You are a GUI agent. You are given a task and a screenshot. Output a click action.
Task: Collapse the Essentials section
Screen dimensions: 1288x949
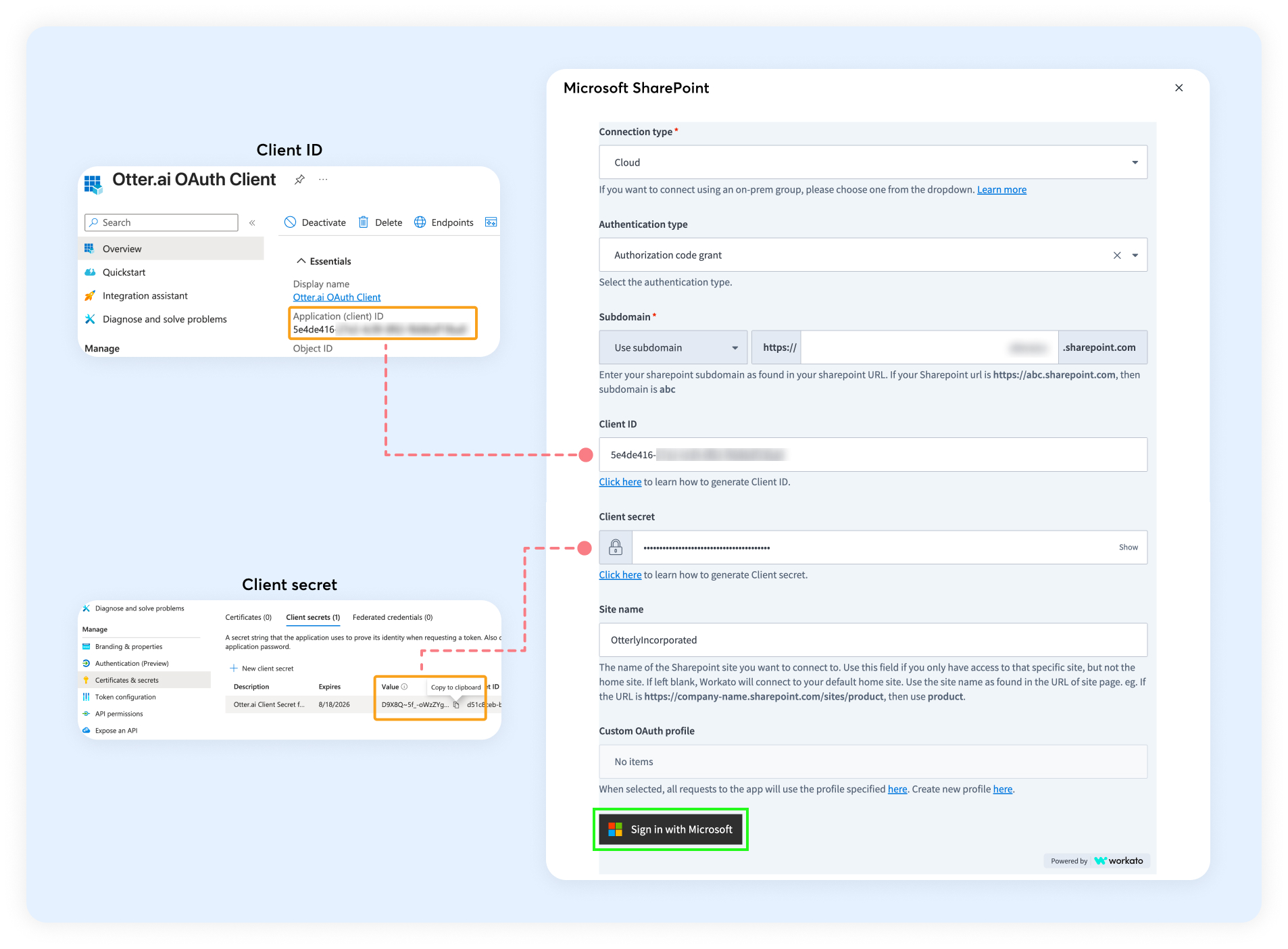pos(301,261)
